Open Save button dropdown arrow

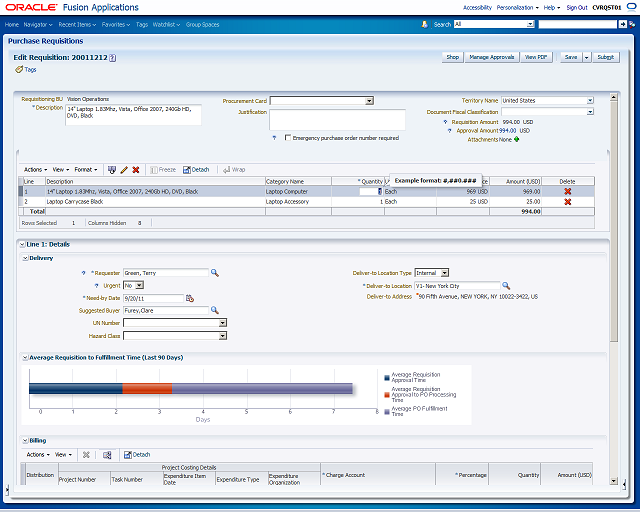coord(587,58)
